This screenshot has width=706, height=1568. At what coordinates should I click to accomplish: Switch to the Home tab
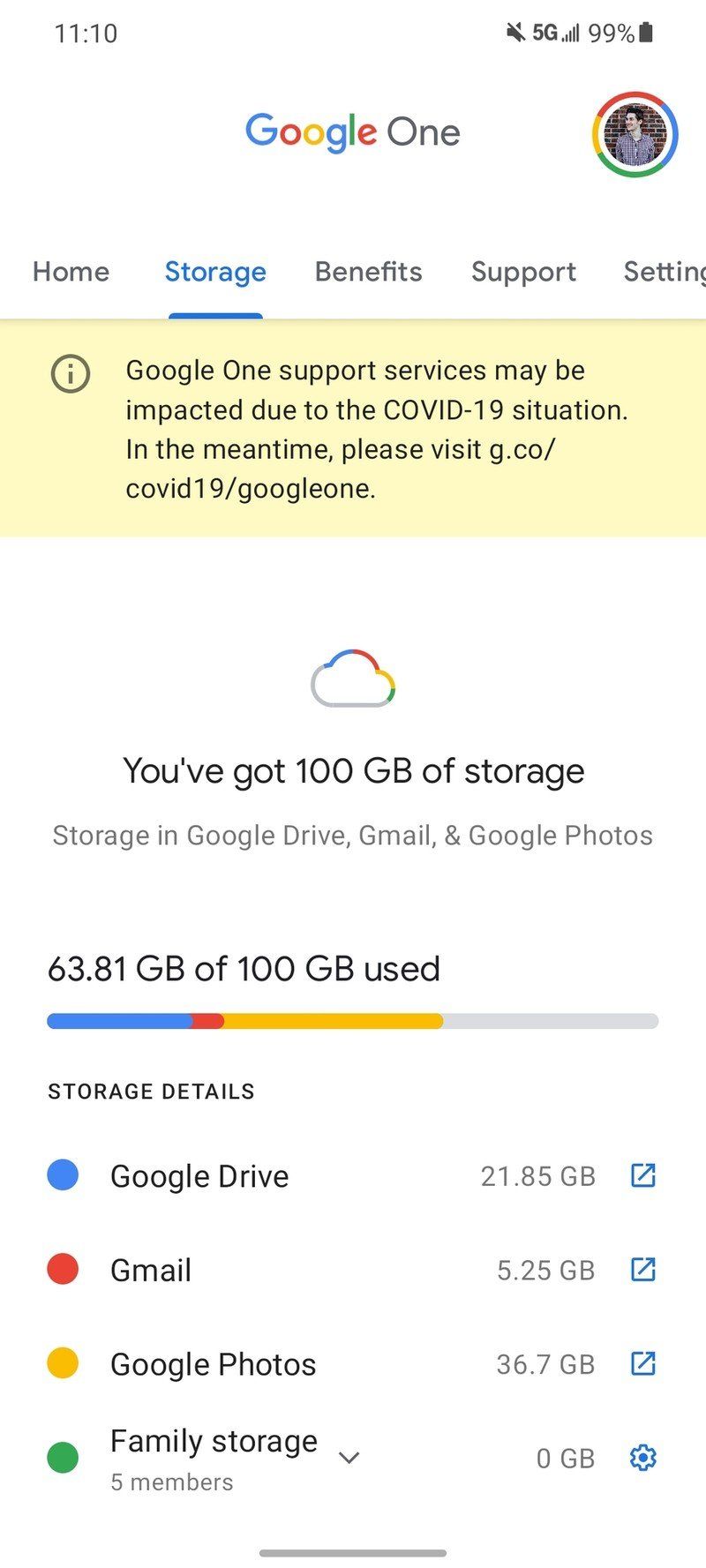coord(71,272)
